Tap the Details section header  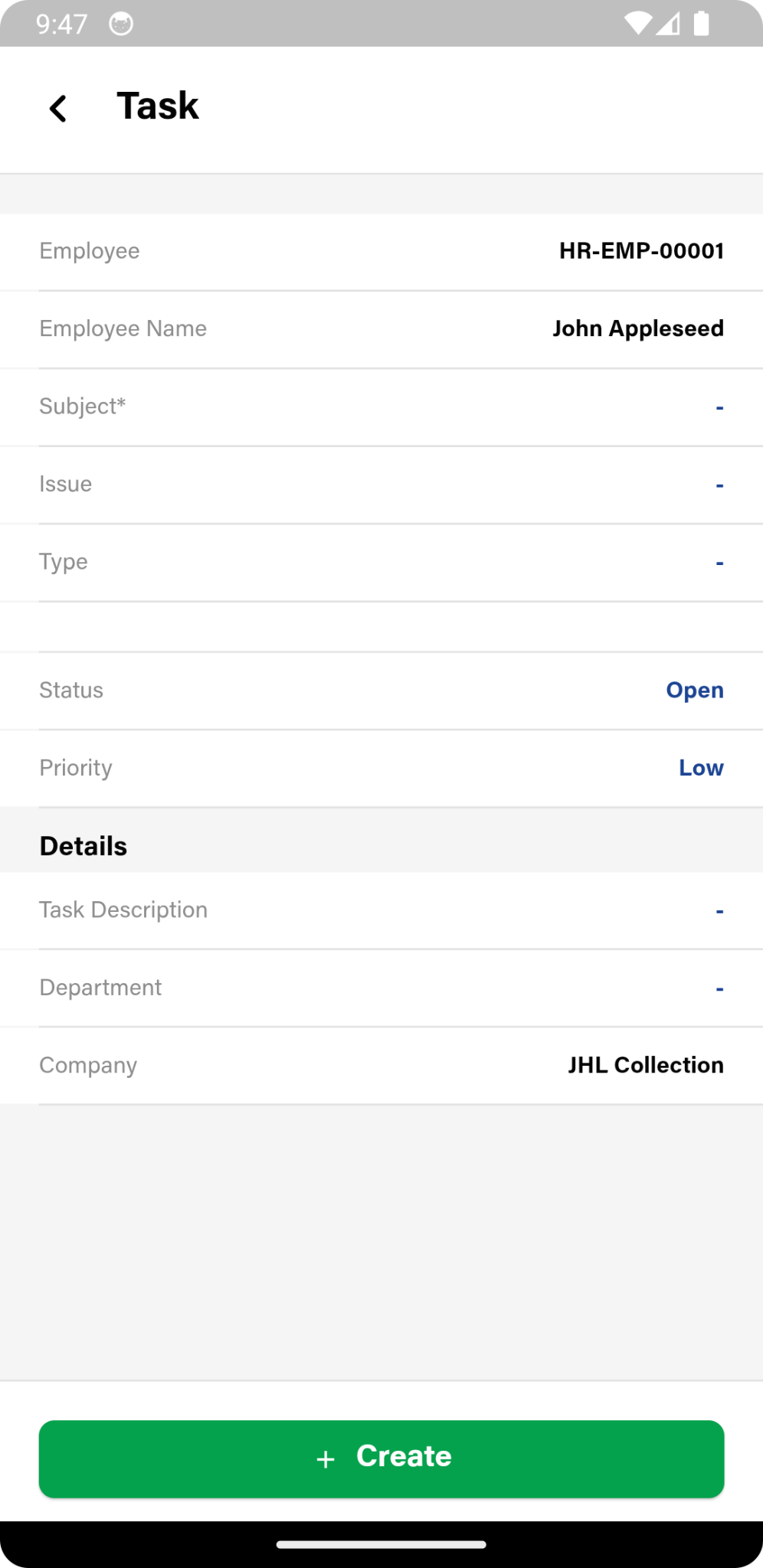84,846
